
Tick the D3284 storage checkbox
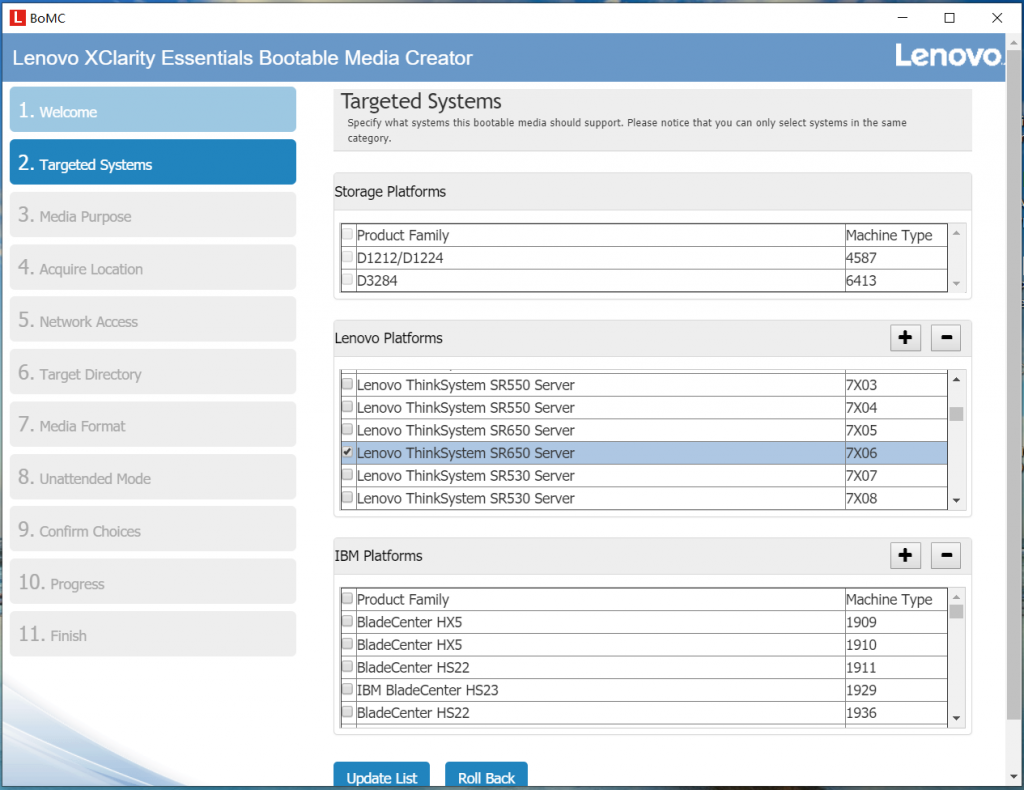coord(347,279)
